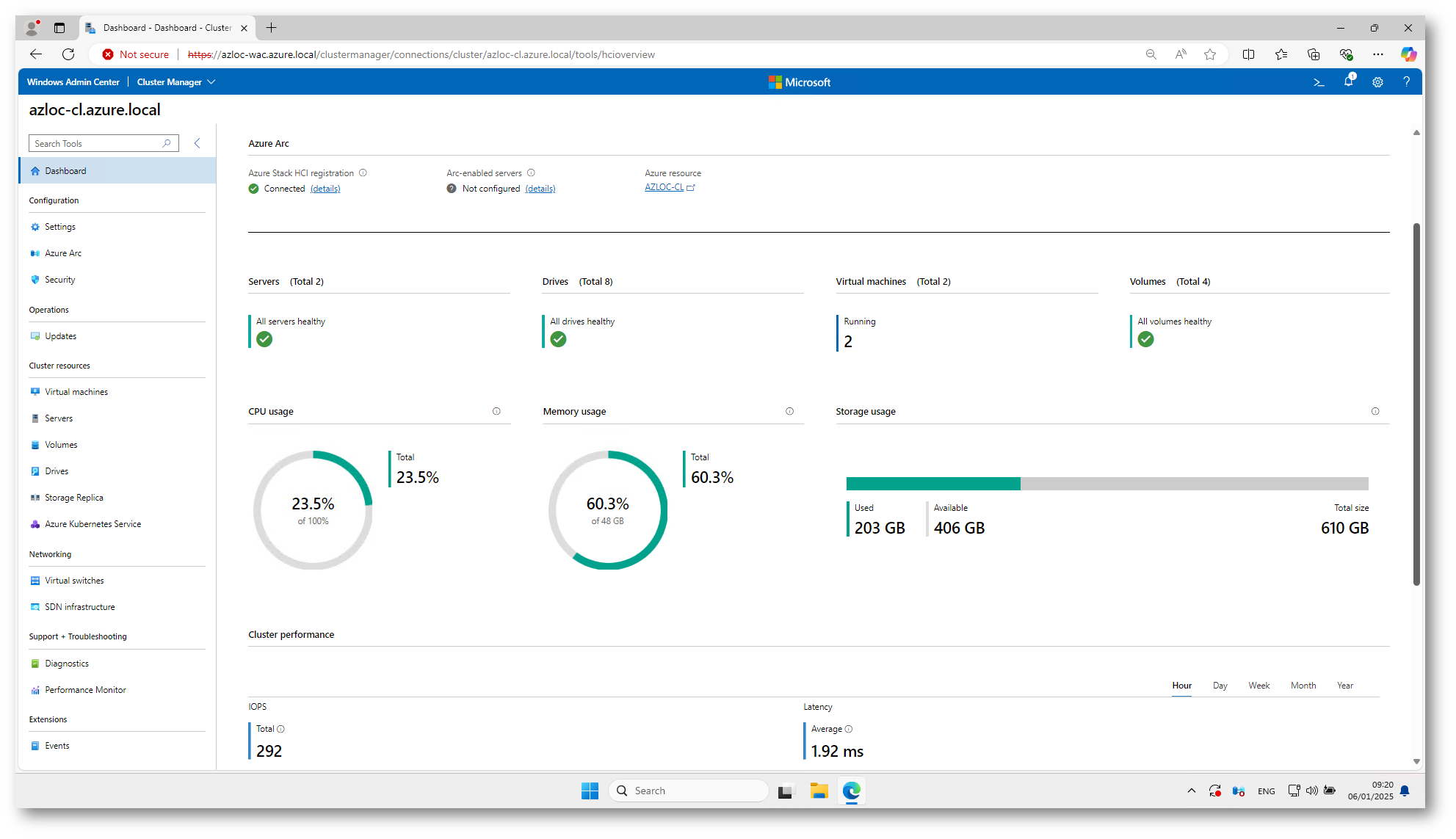Click the CPU usage donut chart
This screenshot has width=1456, height=839.
point(313,510)
